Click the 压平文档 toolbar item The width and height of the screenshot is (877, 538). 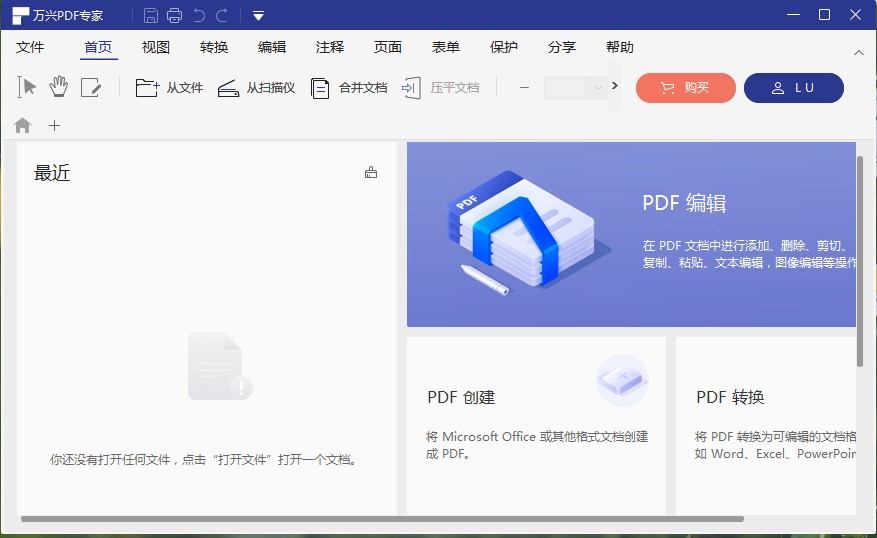pos(440,88)
